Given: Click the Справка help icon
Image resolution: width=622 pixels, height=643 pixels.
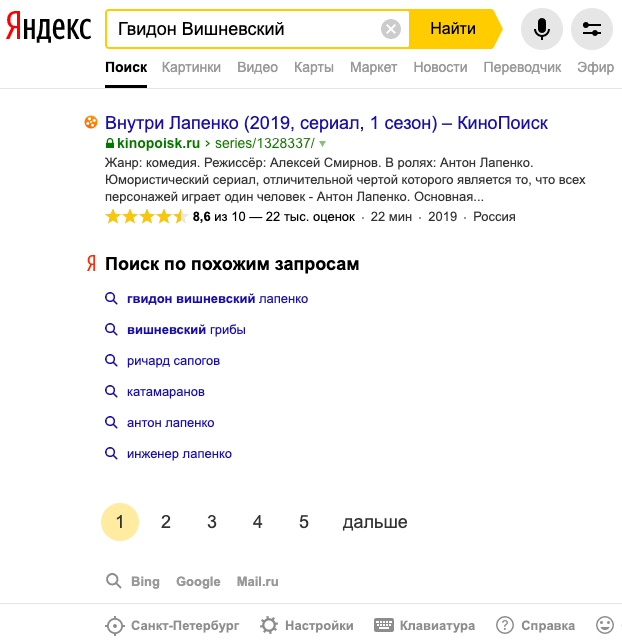Looking at the screenshot, I should click(x=505, y=625).
